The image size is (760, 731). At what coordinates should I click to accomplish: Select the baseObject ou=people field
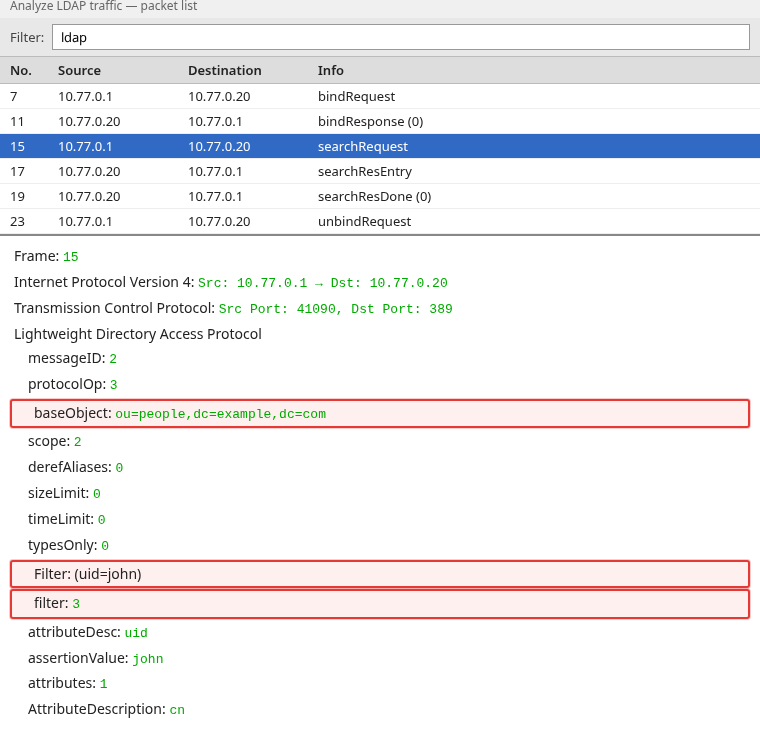[x=380, y=413]
